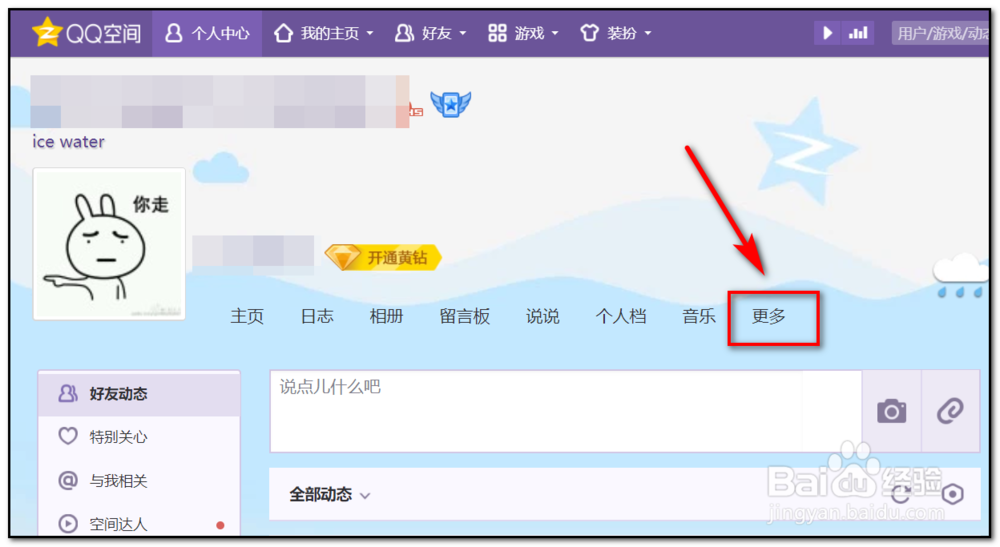Click the house icon beside 我的主页
This screenshot has height=547, width=1000.
tap(283, 33)
